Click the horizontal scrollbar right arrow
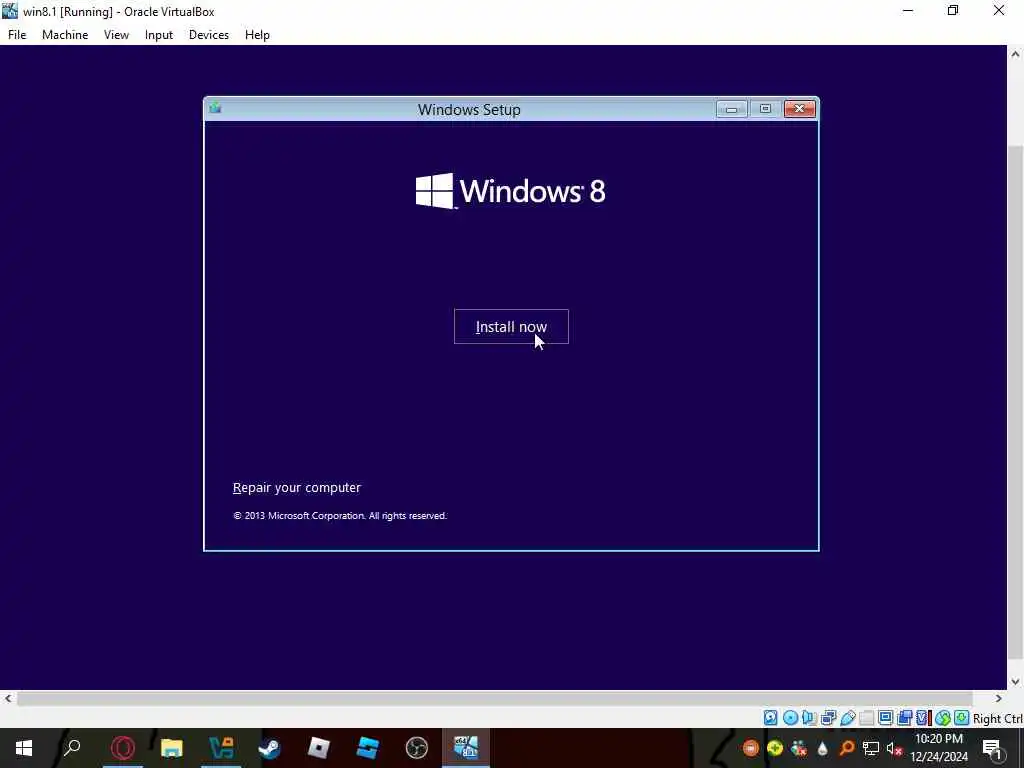This screenshot has height=768, width=1024. pyautogui.click(x=999, y=699)
